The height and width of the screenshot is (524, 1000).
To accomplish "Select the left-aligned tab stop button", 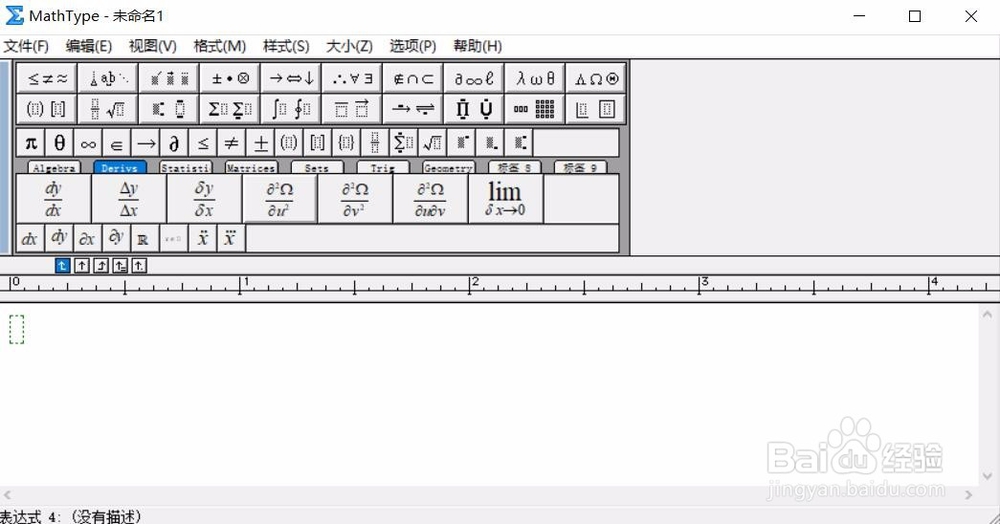I will 62,265.
